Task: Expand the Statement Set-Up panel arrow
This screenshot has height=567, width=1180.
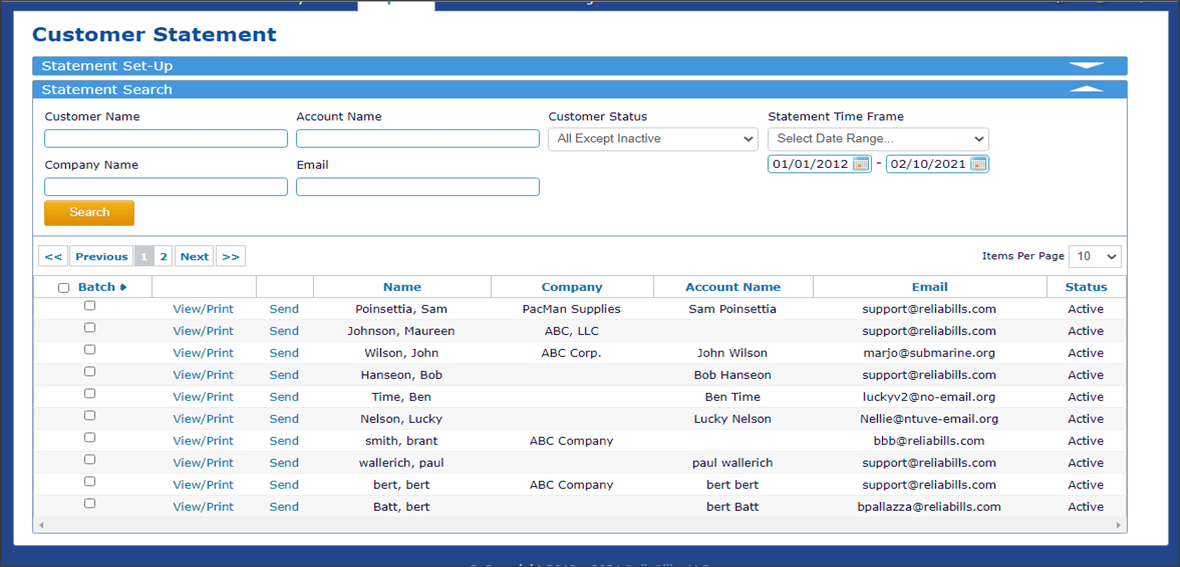Action: click(1086, 66)
